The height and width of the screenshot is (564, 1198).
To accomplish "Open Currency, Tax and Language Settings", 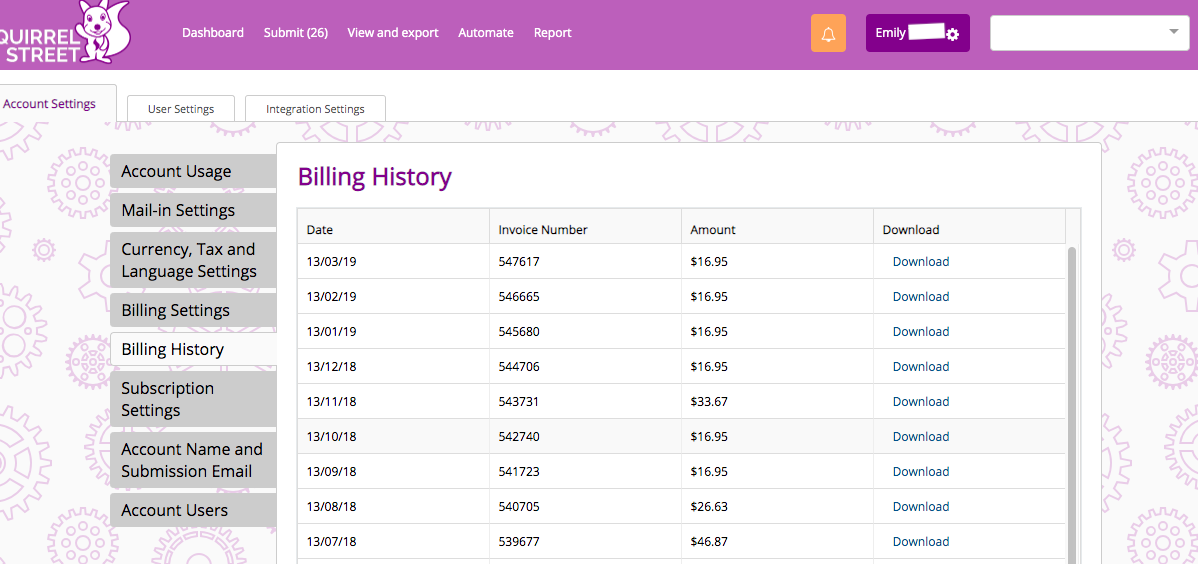I will click(x=193, y=260).
